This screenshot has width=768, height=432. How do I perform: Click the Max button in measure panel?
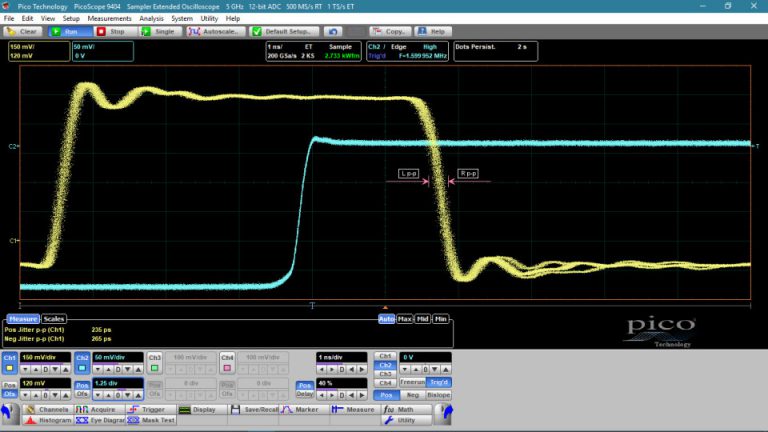click(x=405, y=319)
